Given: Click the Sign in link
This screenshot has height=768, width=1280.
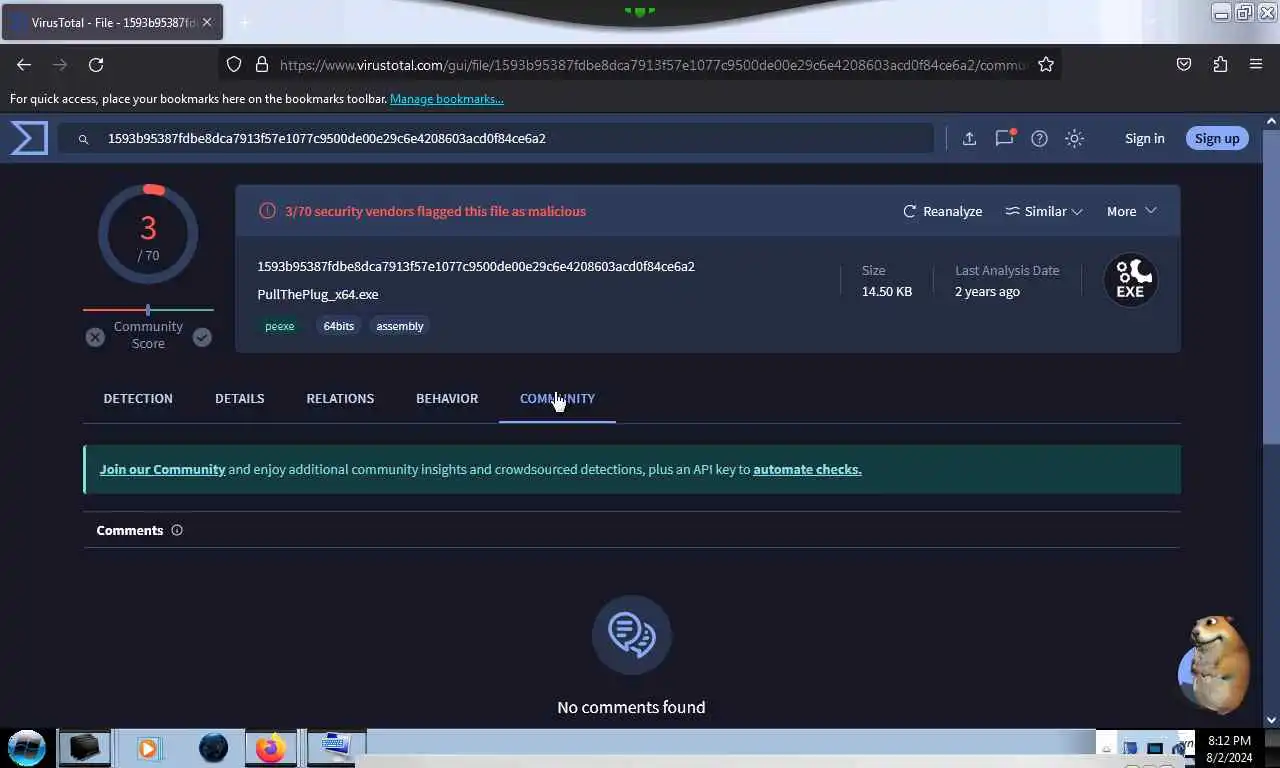Looking at the screenshot, I should tap(1145, 138).
